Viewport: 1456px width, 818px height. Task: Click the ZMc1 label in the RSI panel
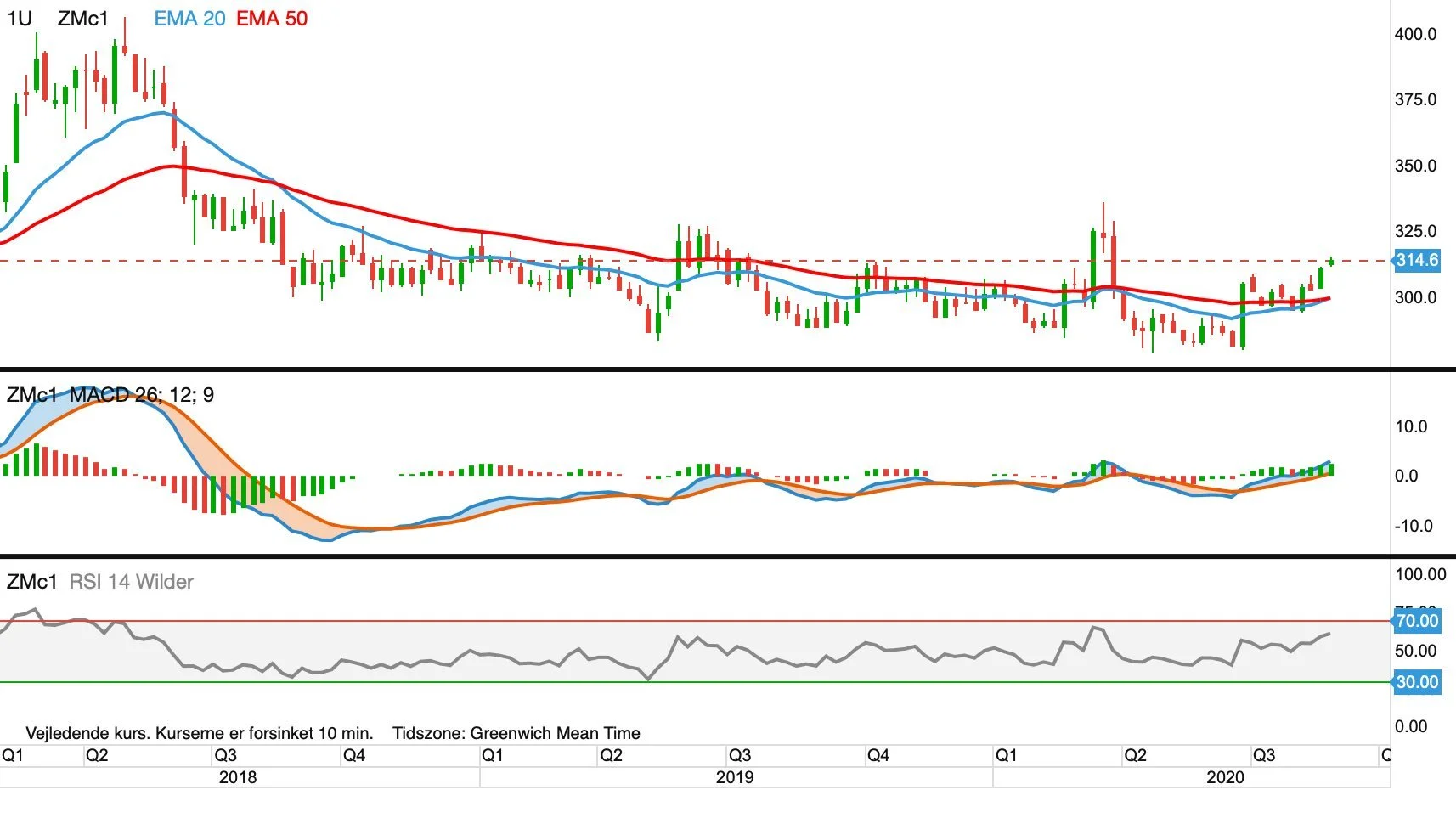click(x=32, y=582)
